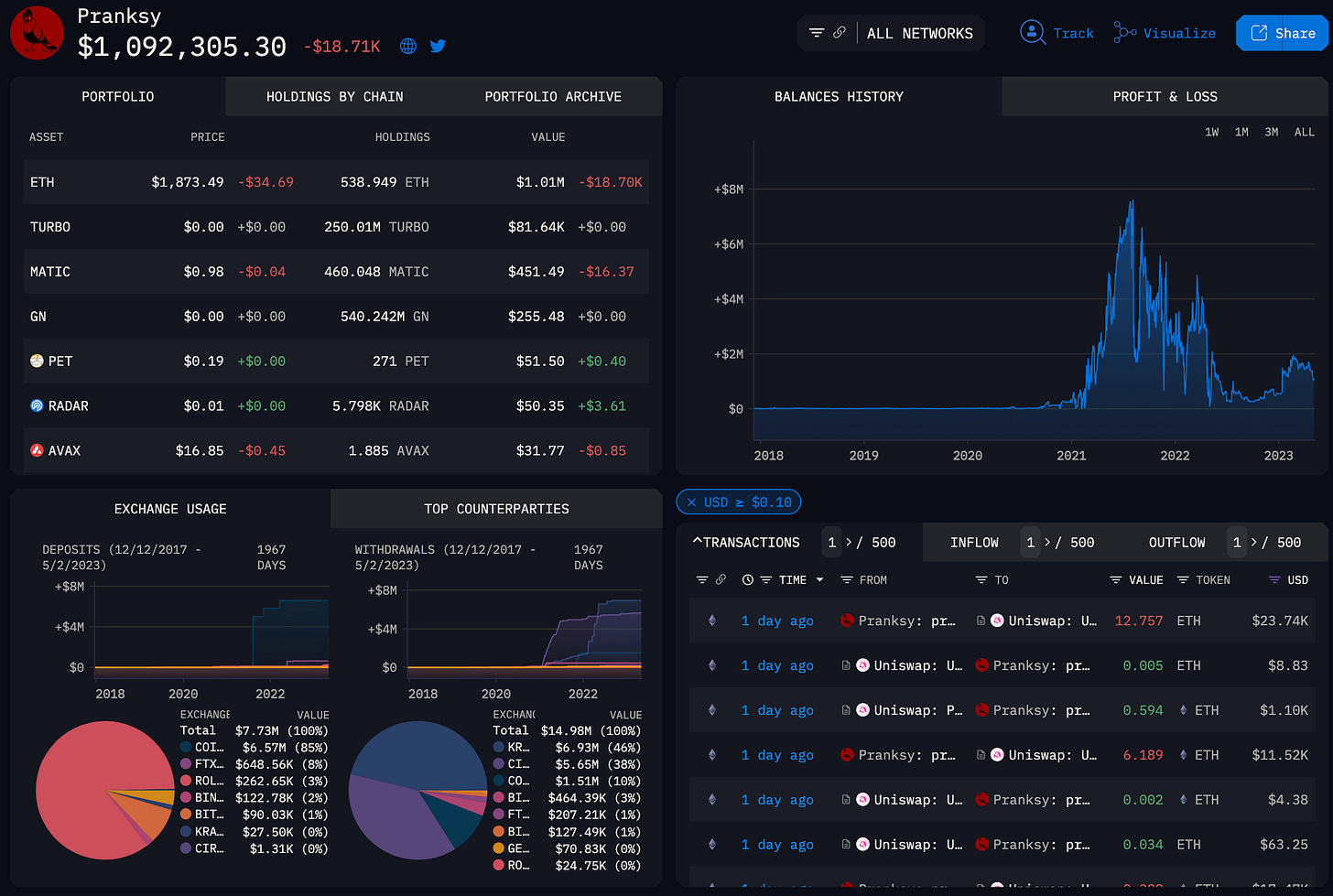
Task: Open Pranksy's Twitter profile via bird icon
Action: tap(438, 46)
